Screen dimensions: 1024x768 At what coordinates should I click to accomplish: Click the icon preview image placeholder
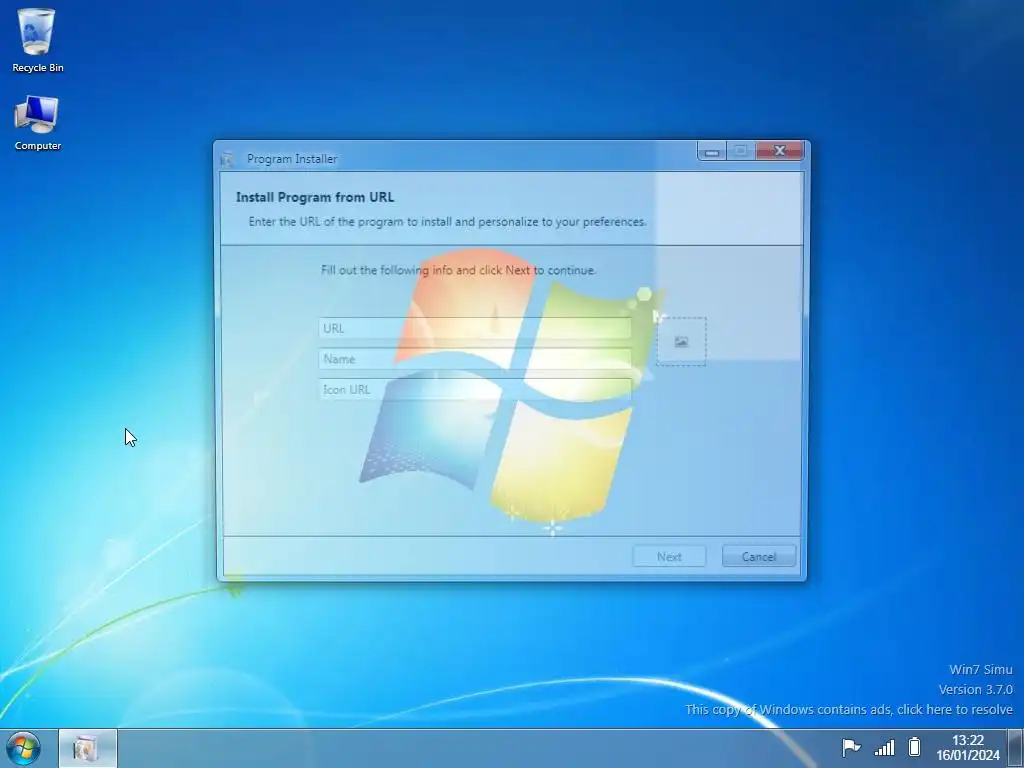(x=681, y=342)
